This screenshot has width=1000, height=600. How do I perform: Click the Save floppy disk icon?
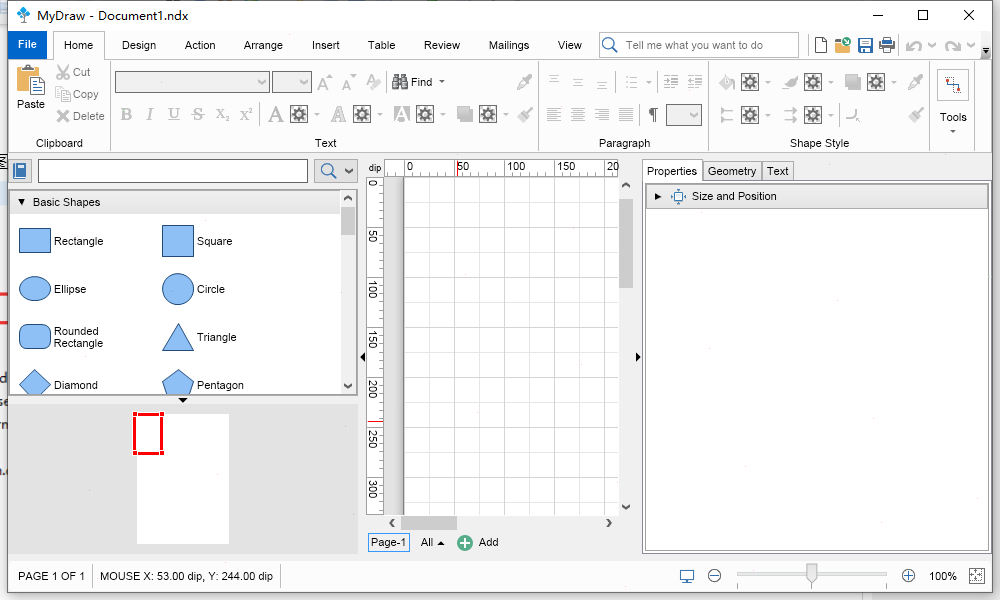[865, 45]
